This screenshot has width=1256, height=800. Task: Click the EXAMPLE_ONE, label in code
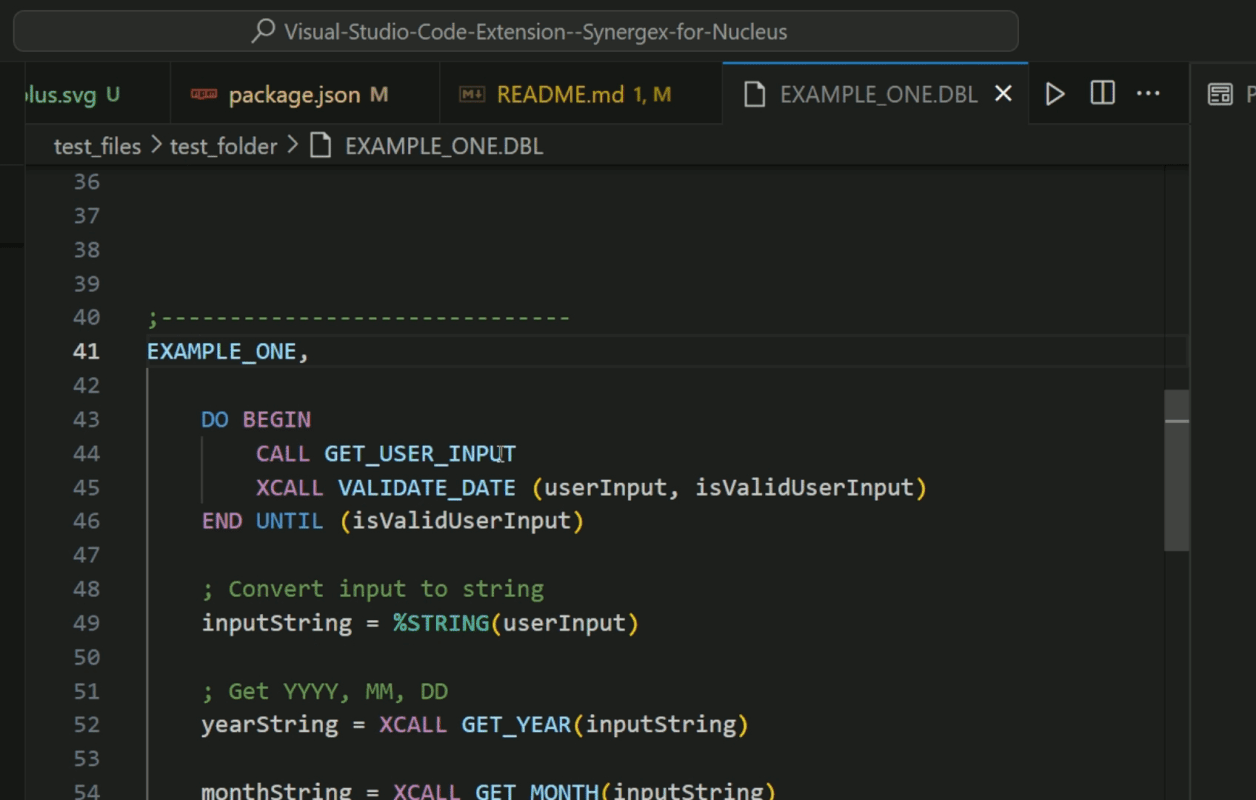pyautogui.click(x=228, y=352)
